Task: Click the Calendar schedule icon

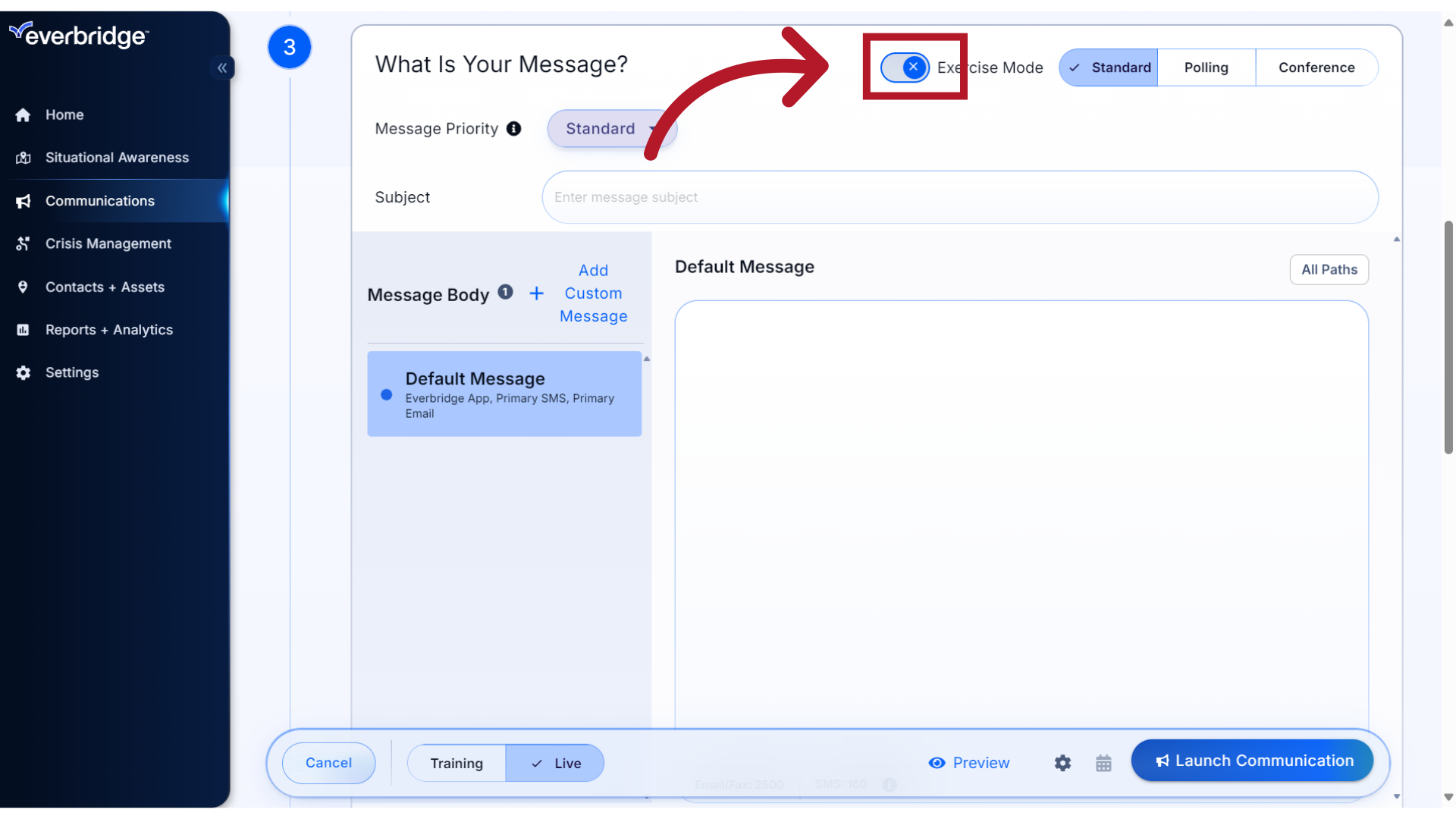Action: tap(1104, 761)
